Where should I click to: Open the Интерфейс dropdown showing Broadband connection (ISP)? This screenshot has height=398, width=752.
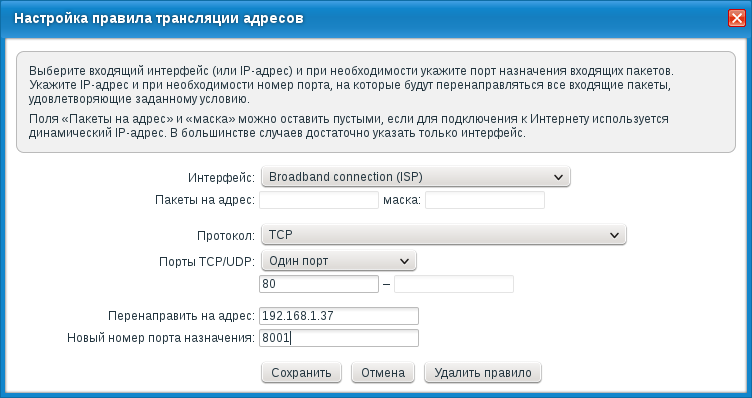click(x=415, y=177)
